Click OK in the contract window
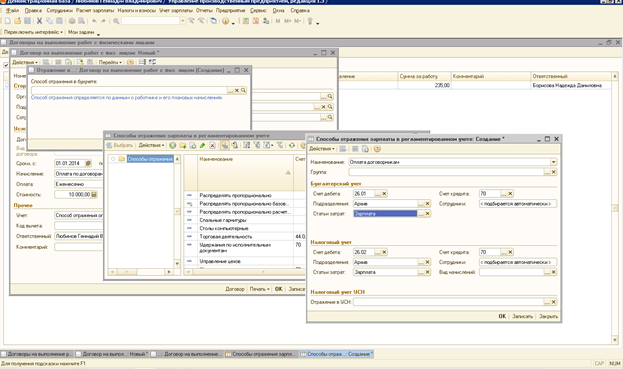623x369 pixels. pyautogui.click(x=279, y=289)
